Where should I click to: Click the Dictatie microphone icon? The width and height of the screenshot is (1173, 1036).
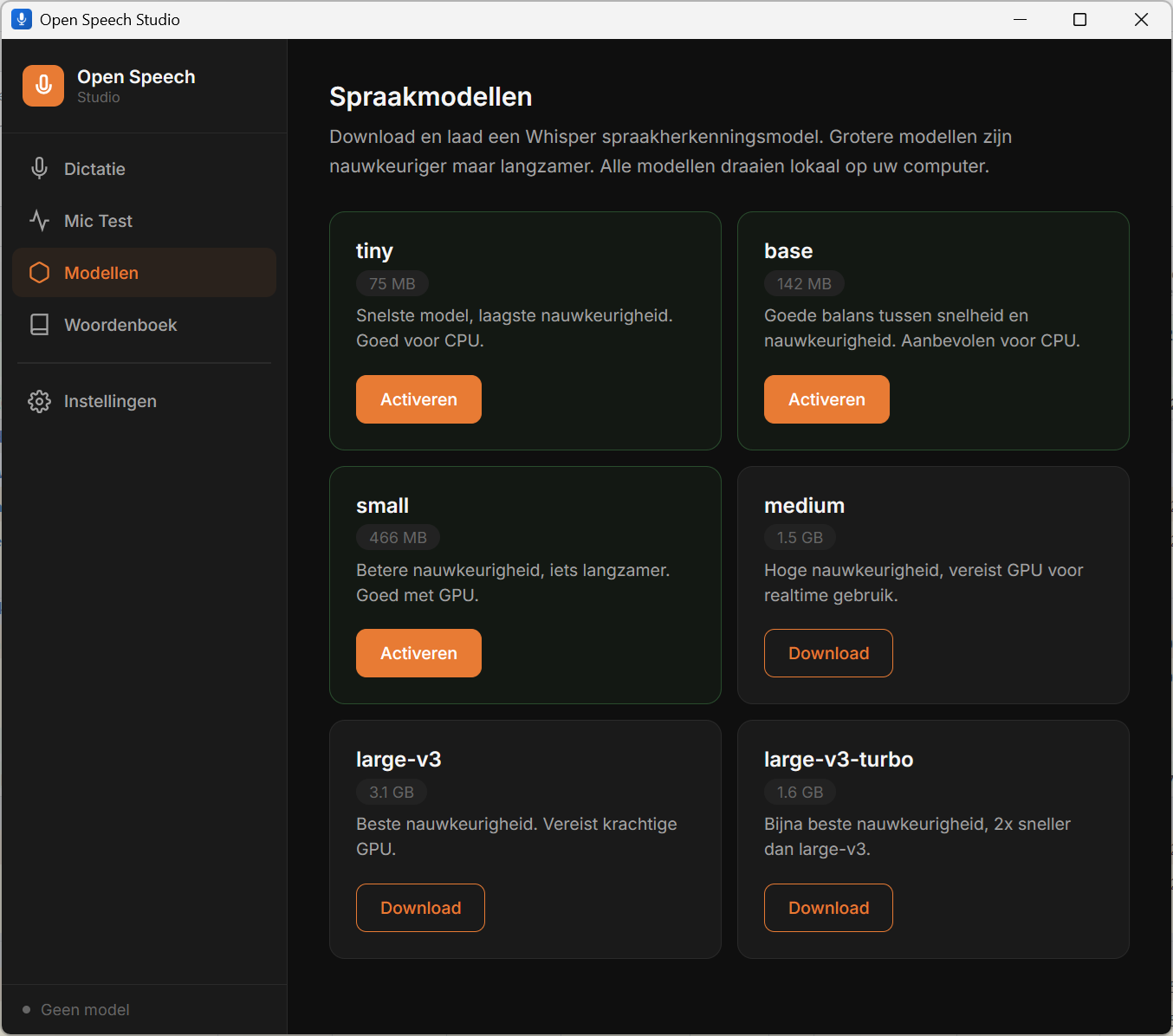point(39,169)
